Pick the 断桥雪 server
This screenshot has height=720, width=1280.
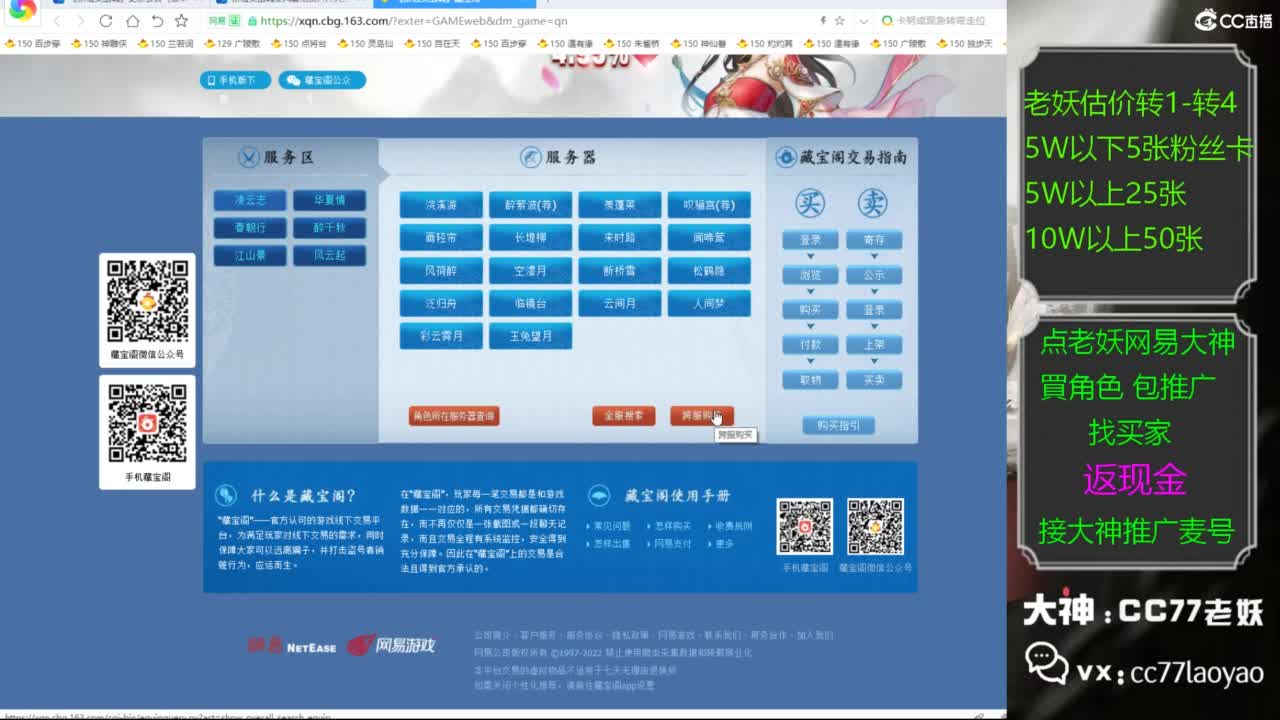click(x=620, y=271)
